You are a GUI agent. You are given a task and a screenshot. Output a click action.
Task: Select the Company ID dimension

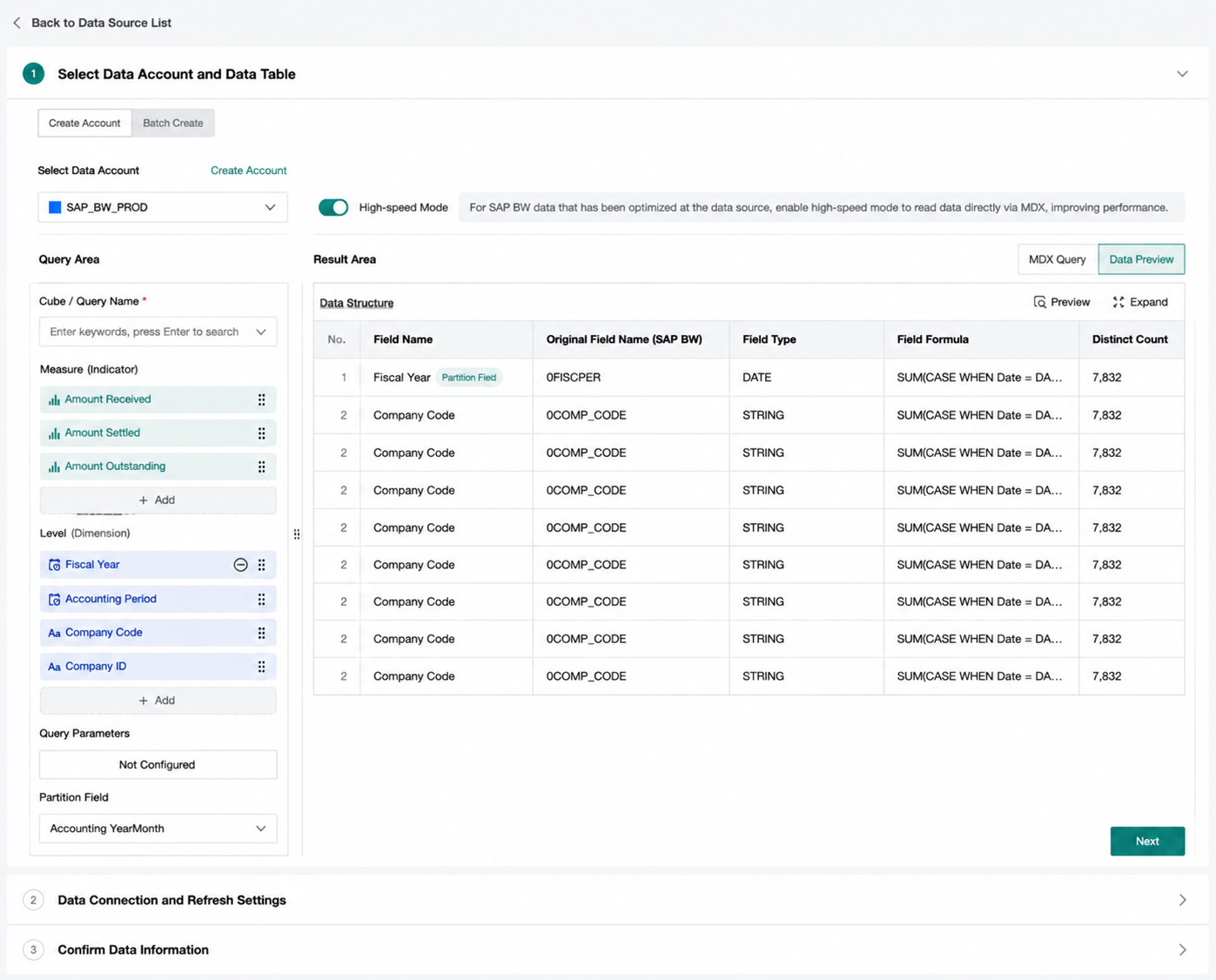[158, 667]
